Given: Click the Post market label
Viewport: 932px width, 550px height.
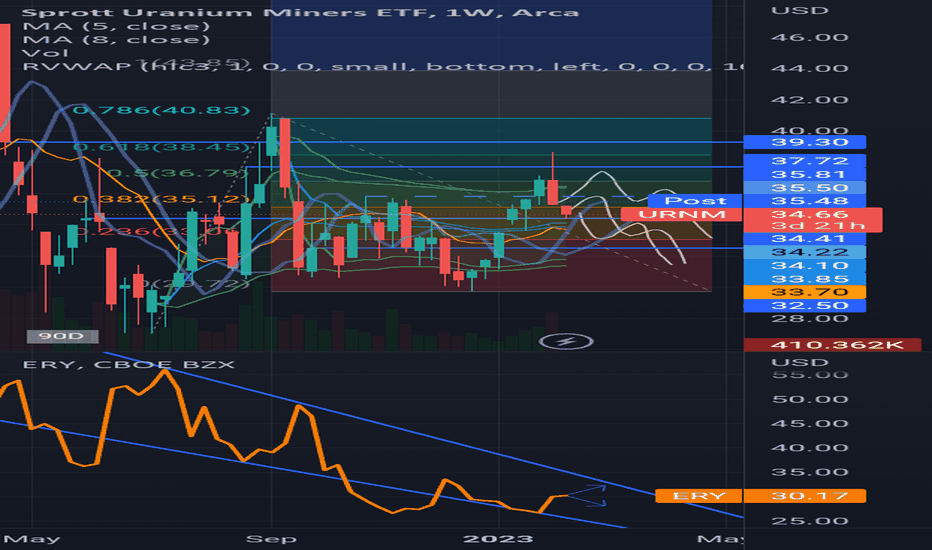Looking at the screenshot, I should [695, 201].
